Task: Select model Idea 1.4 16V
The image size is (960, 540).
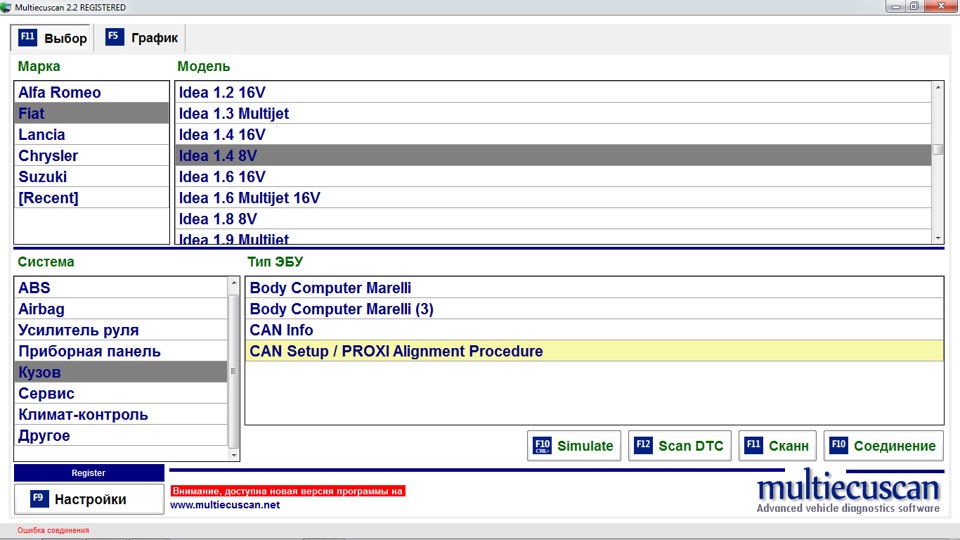Action: pyautogui.click(x=553, y=135)
